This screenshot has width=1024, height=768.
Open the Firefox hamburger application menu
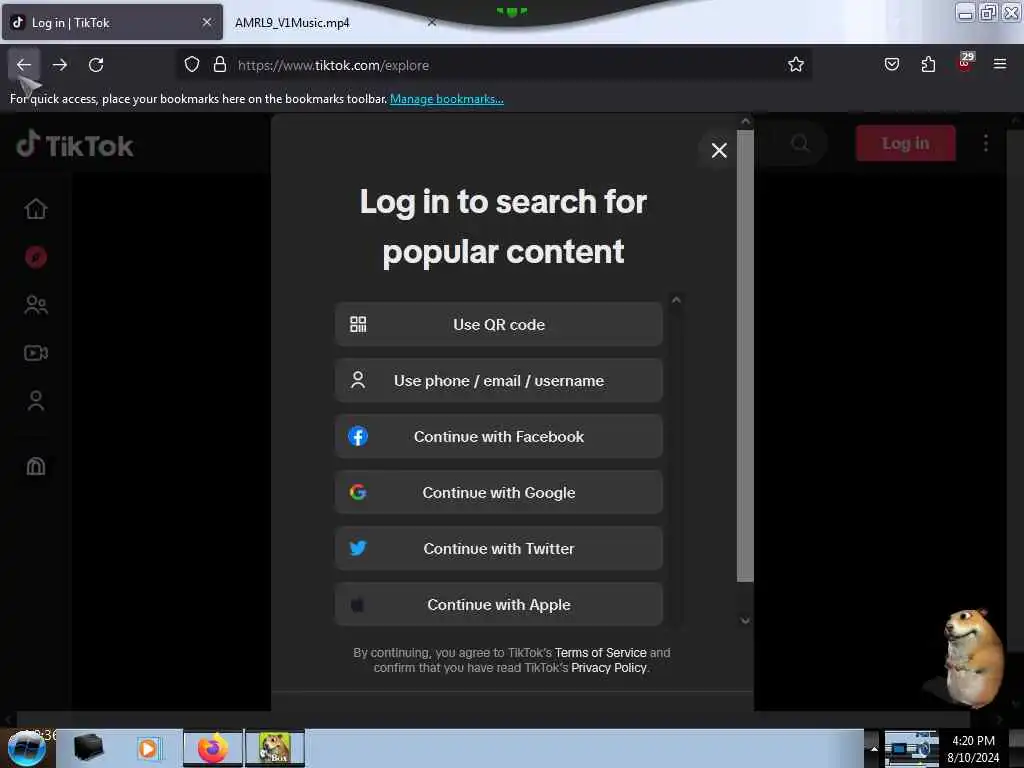click(999, 64)
